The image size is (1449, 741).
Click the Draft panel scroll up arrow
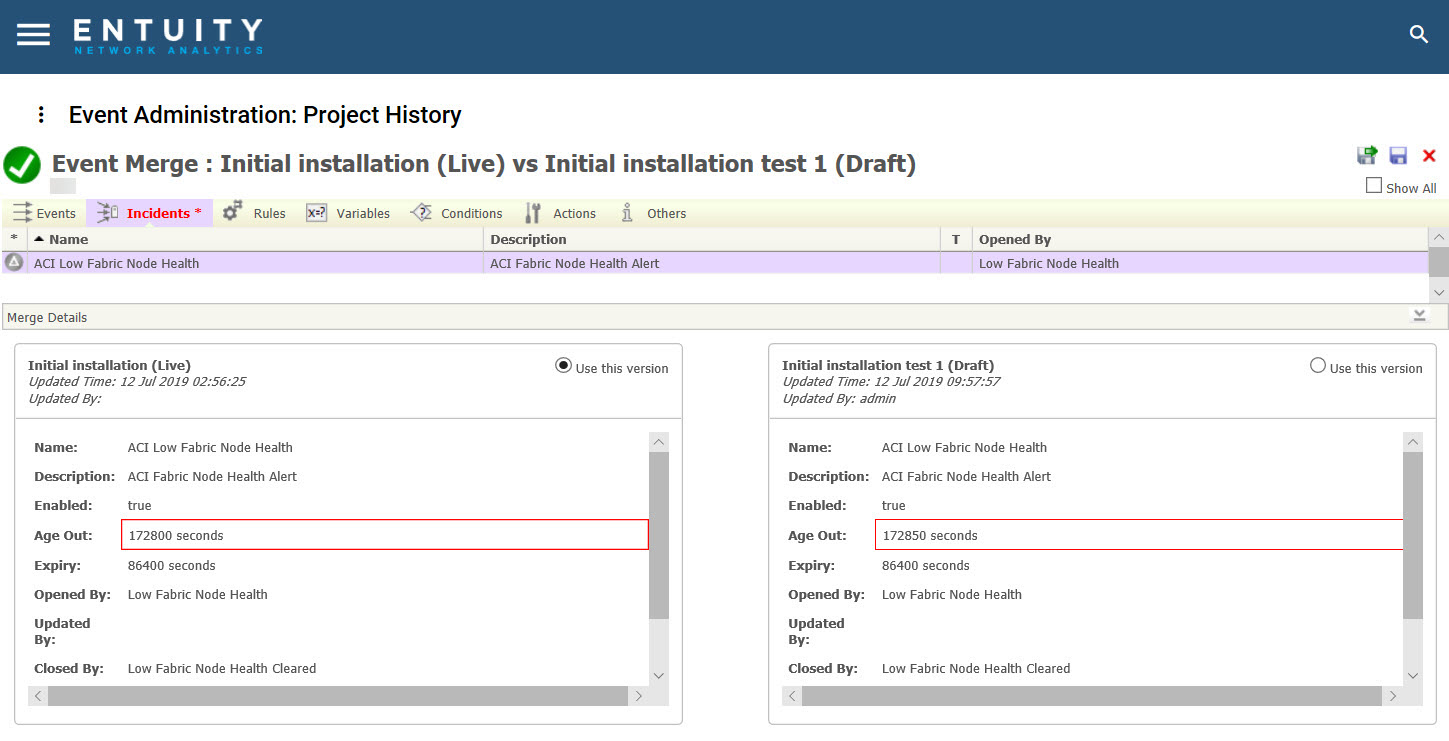coord(1412,441)
